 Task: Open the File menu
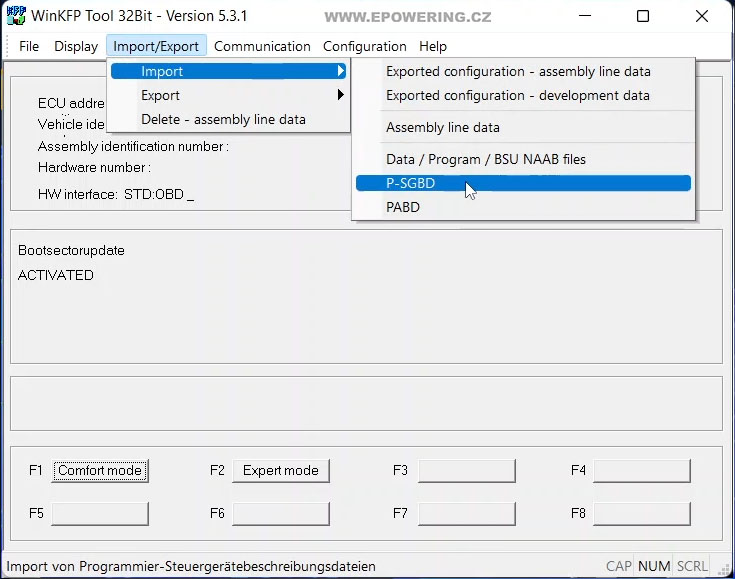[29, 46]
